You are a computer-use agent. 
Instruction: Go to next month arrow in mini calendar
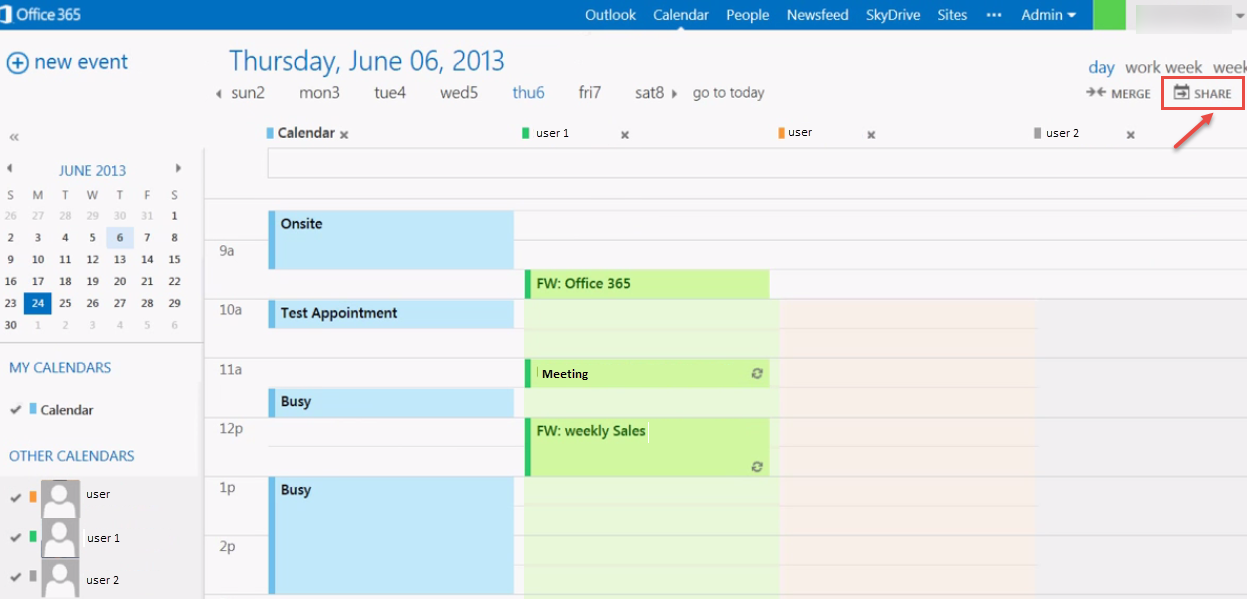(179, 169)
